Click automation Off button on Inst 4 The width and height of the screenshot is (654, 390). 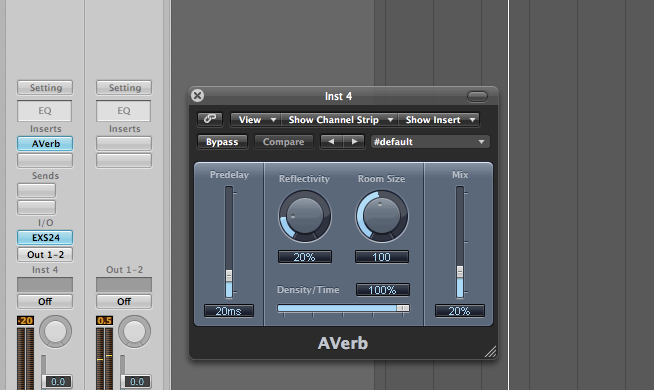point(45,301)
